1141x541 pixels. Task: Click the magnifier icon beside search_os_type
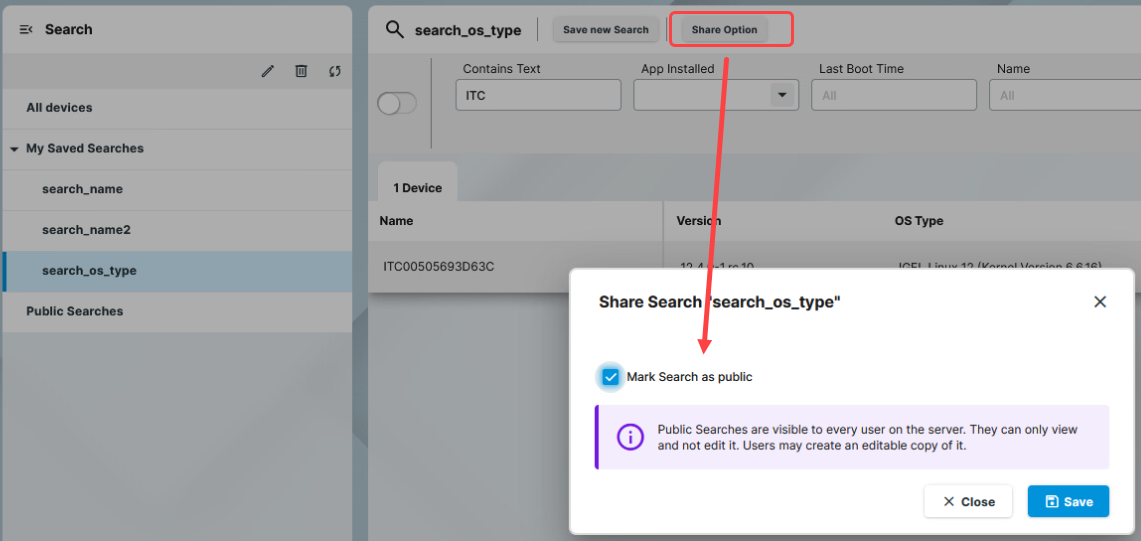click(x=395, y=29)
